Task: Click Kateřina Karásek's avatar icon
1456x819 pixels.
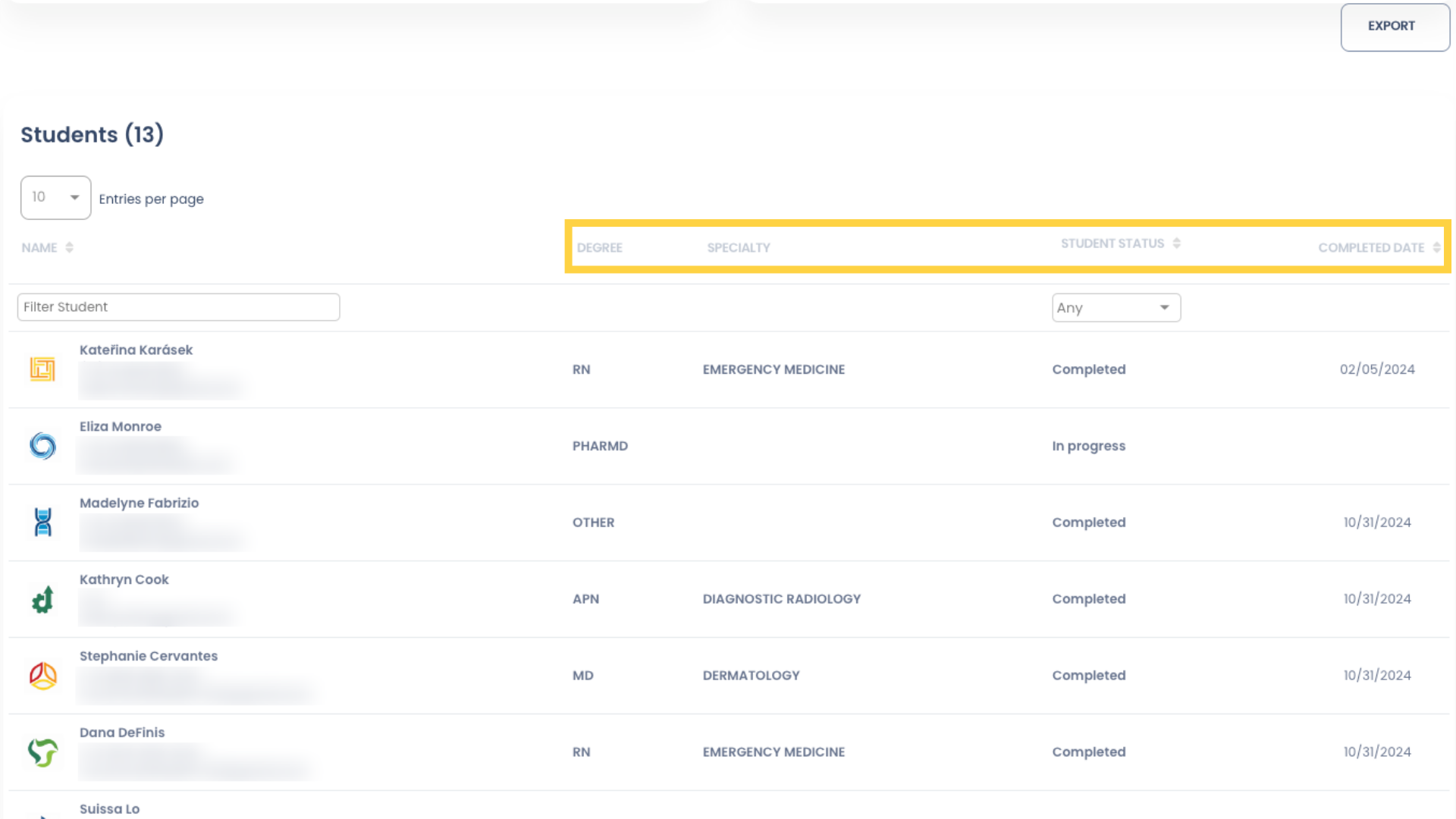Action: [x=42, y=369]
